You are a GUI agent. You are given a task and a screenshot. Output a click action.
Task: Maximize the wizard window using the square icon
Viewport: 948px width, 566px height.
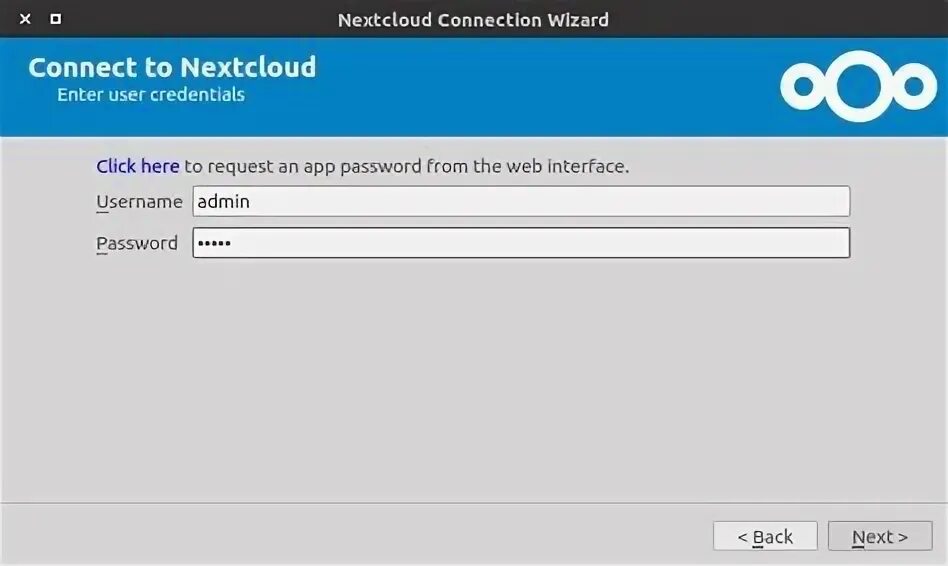pos(56,19)
